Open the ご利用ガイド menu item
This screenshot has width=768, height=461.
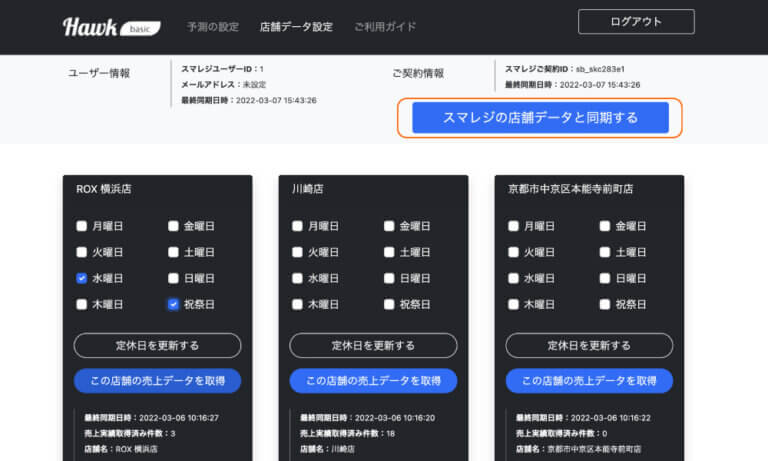pyautogui.click(x=385, y=27)
